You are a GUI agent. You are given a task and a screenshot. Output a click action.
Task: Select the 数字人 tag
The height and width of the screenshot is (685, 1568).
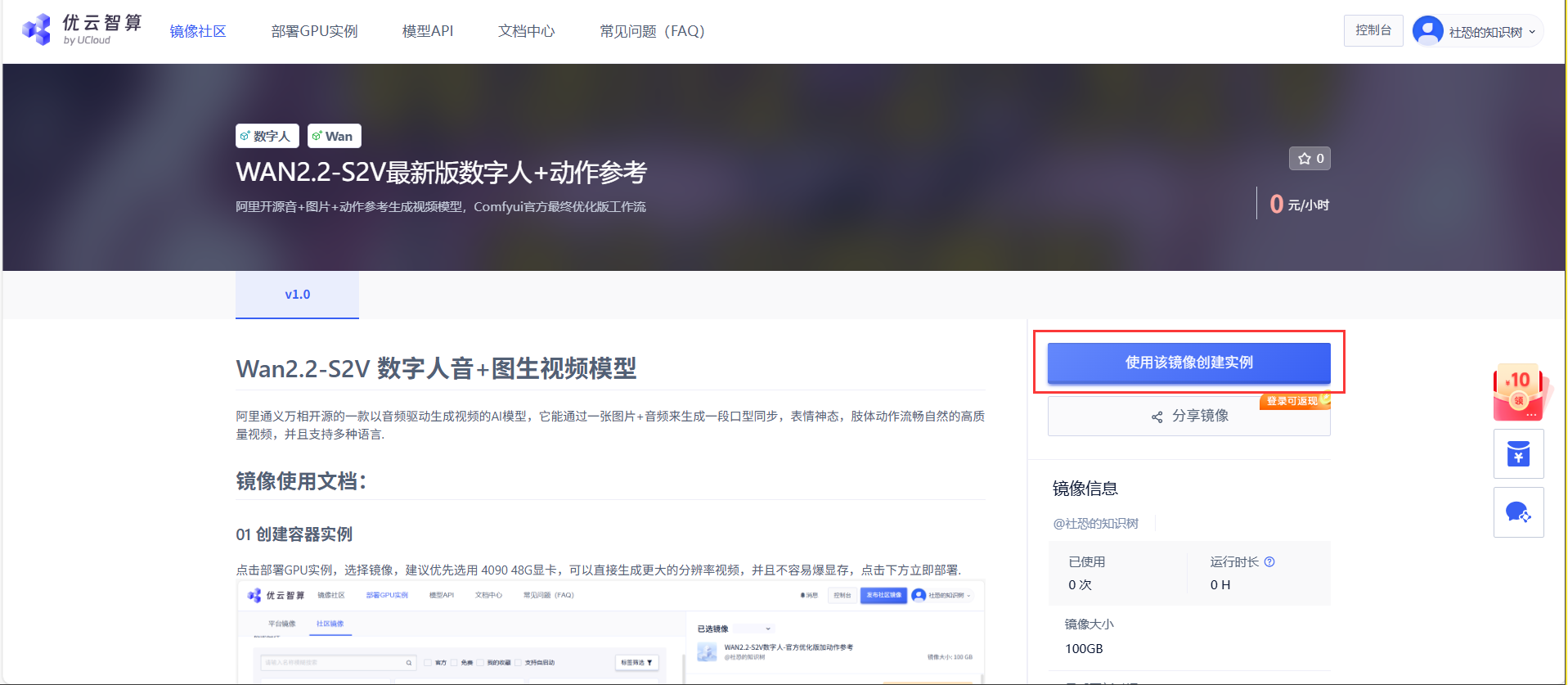point(267,136)
